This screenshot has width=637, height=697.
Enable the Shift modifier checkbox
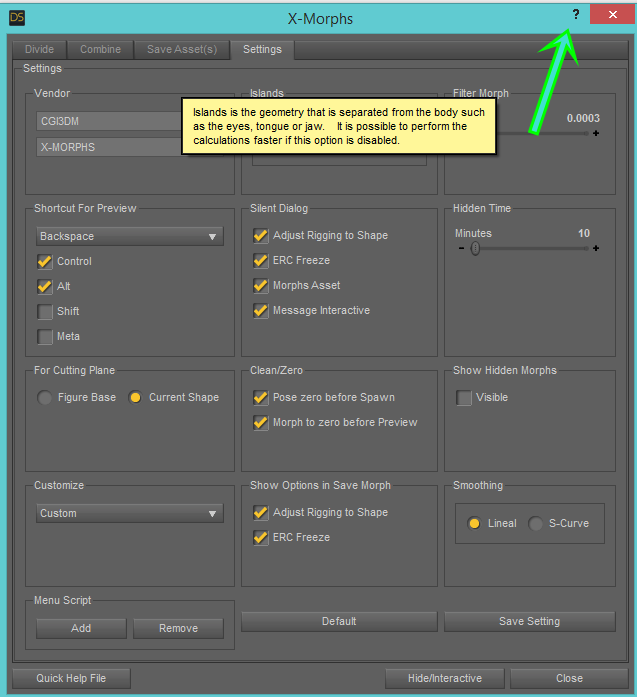click(44, 311)
